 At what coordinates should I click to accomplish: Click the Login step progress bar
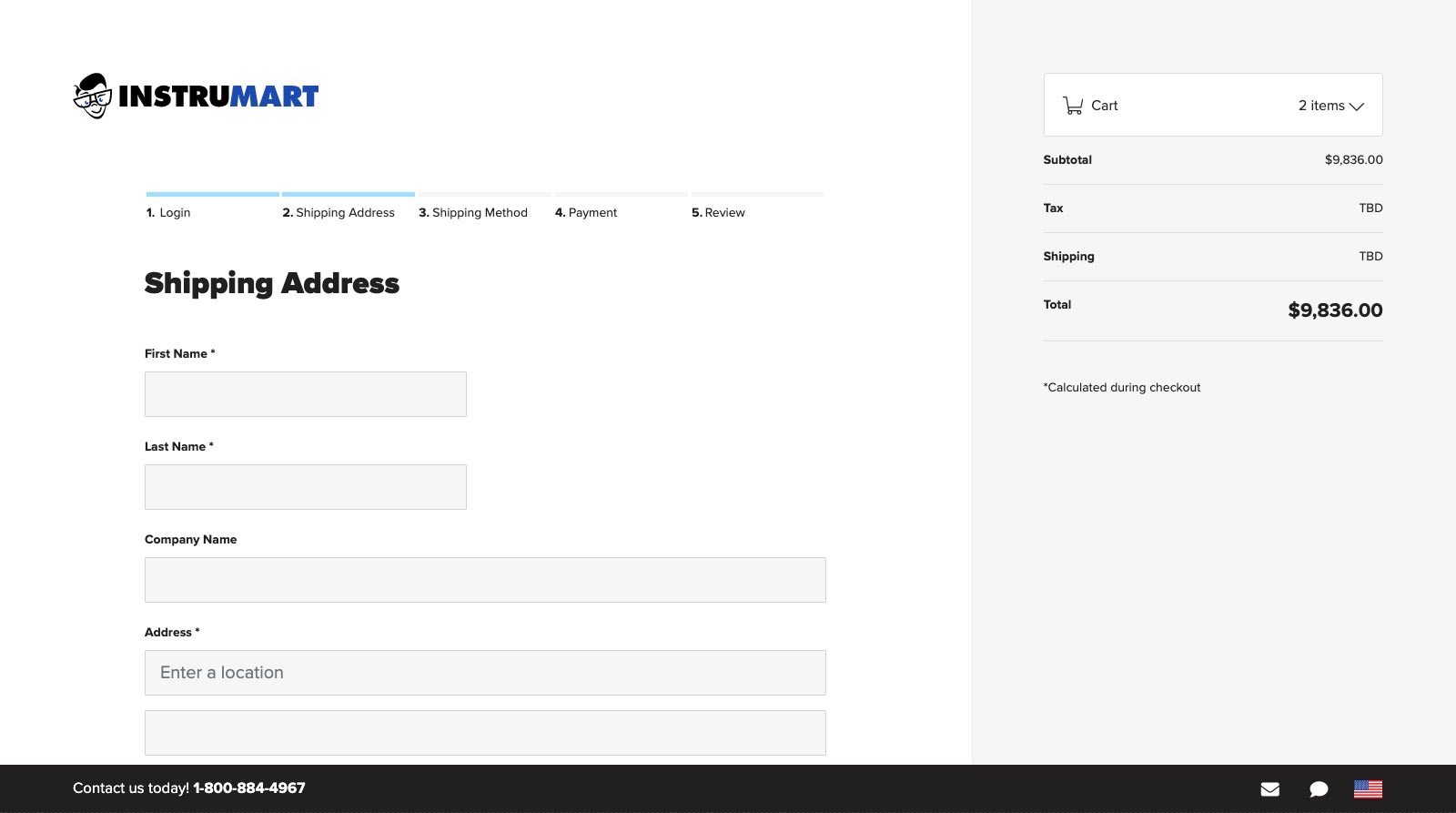(212, 194)
